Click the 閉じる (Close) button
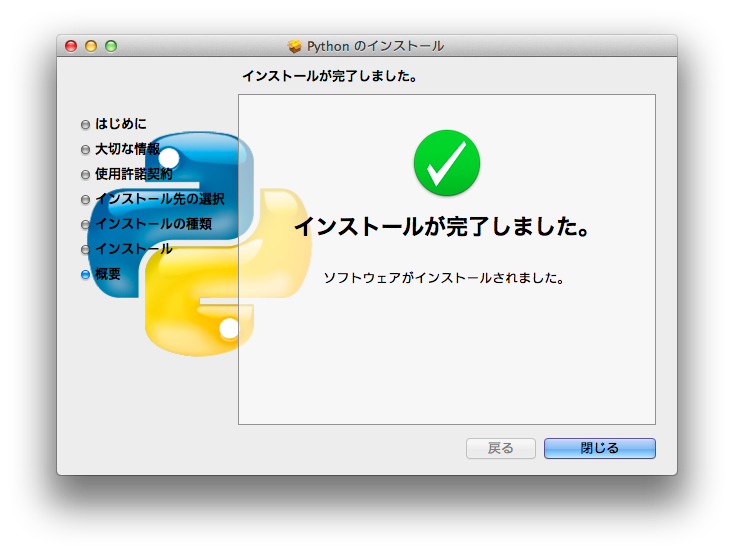This screenshot has height=554, width=734. point(600,448)
